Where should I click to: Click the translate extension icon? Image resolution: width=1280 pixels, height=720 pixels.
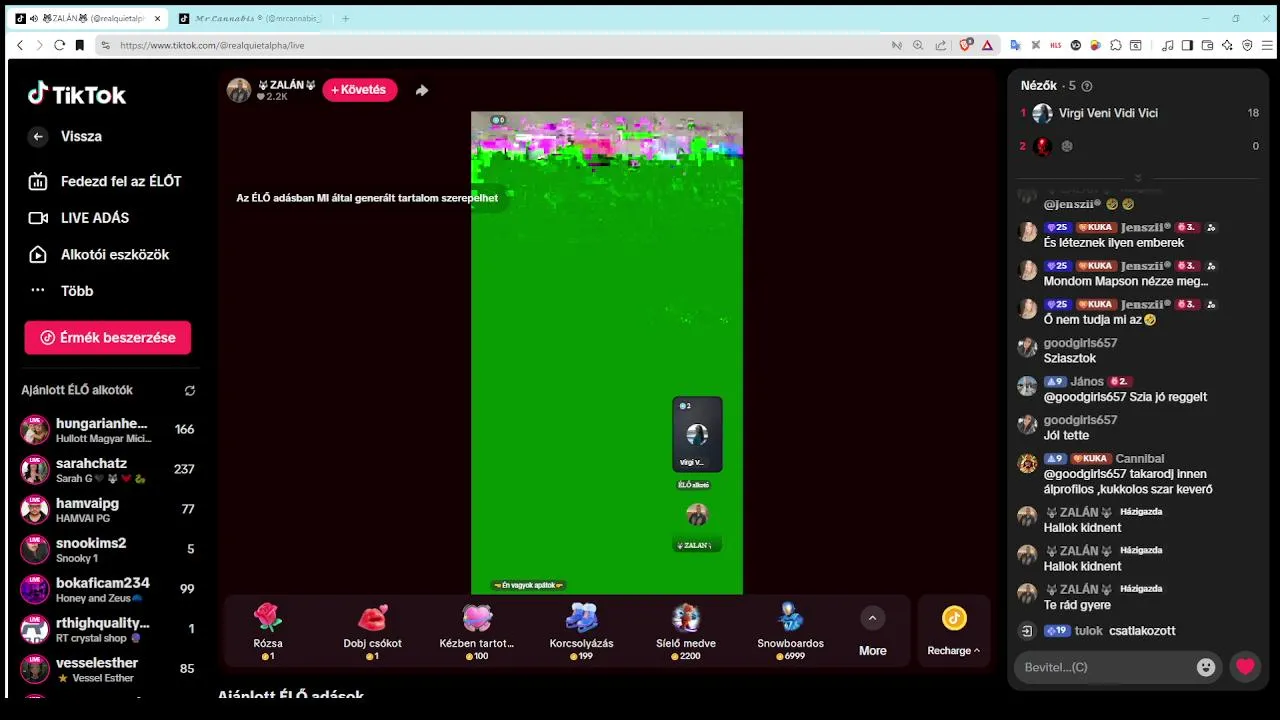point(1015,45)
